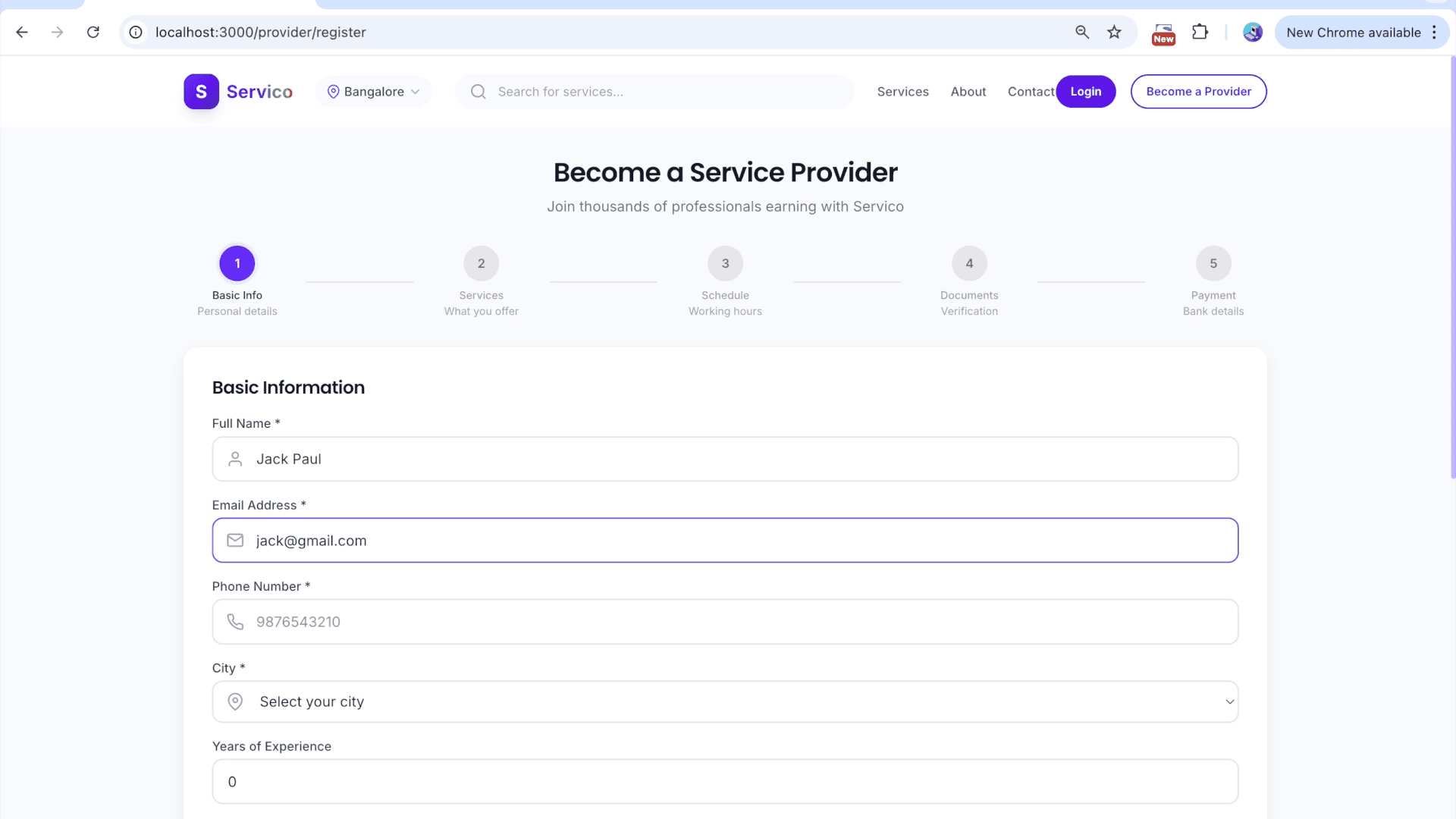Screen dimensions: 1456x819
Task: Open the Chrome profile avatar
Action: [1253, 32]
